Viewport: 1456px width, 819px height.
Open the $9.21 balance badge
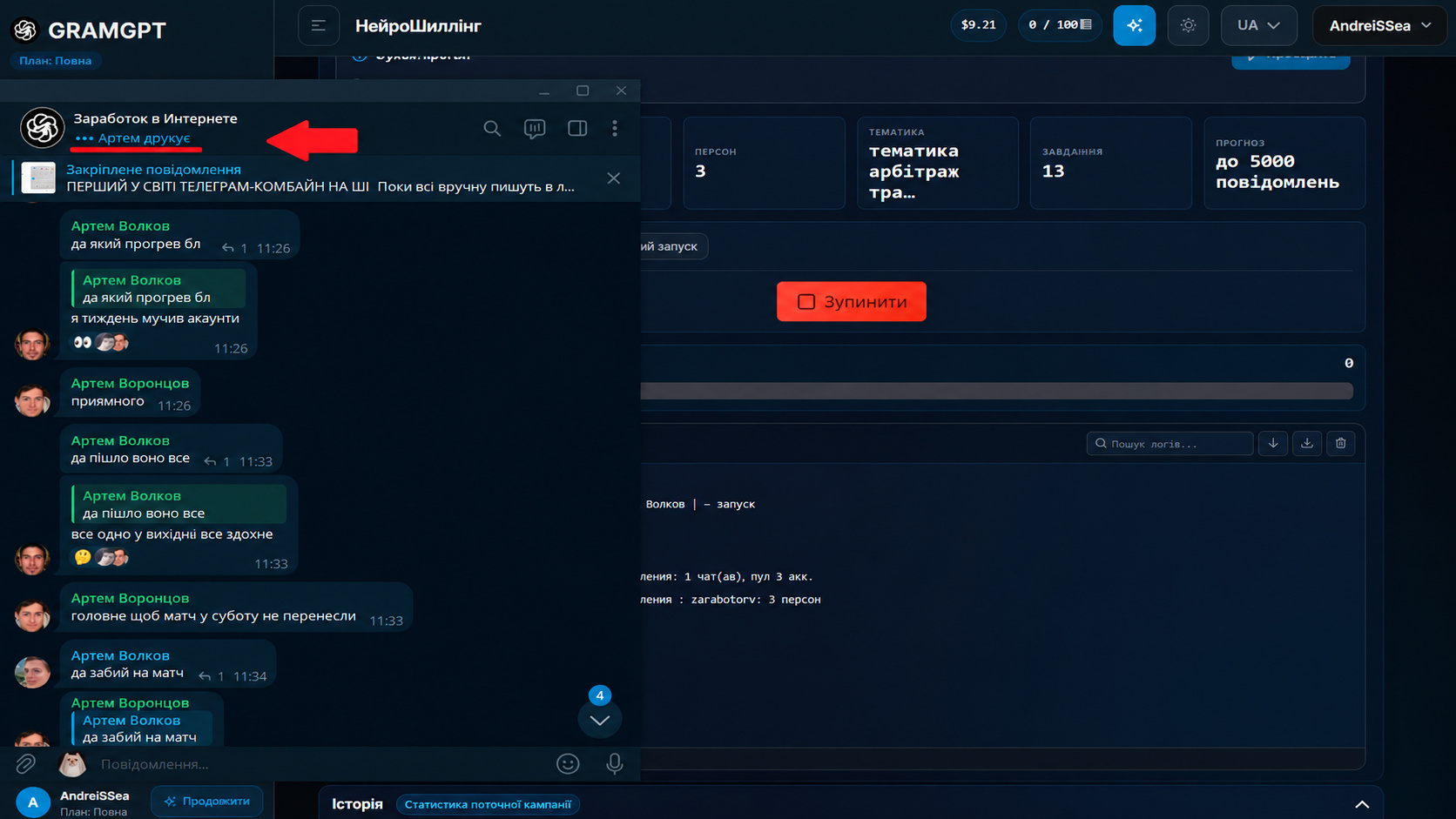pos(978,24)
